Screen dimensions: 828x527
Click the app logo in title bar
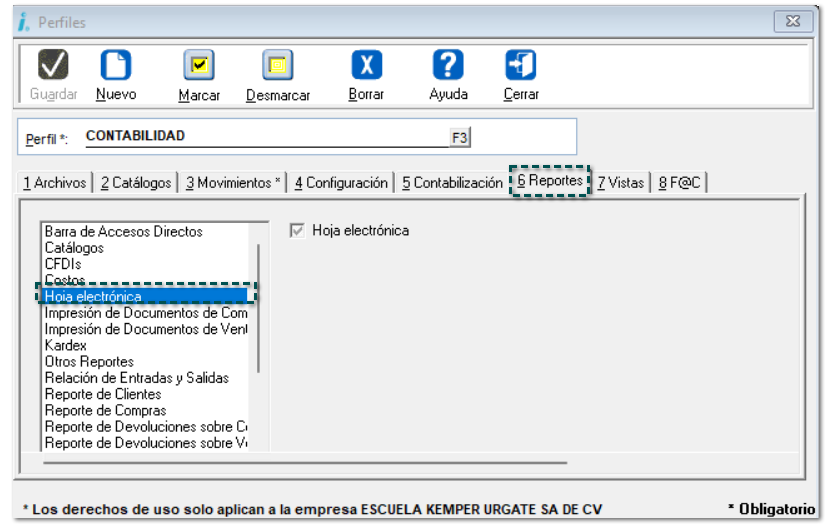(x=24, y=22)
